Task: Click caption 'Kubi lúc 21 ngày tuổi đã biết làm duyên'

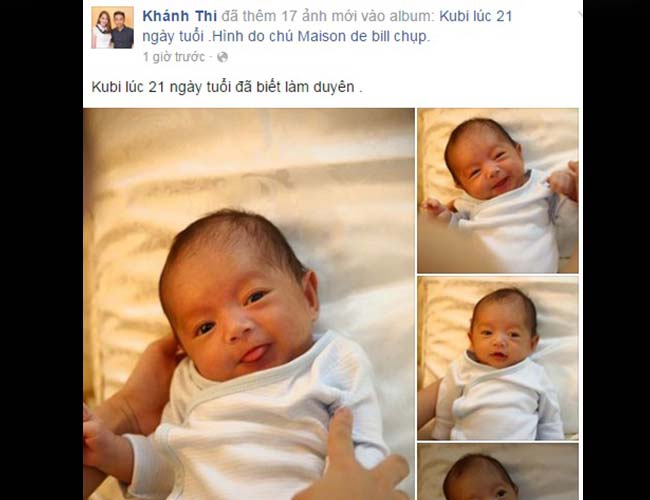Action: tap(227, 87)
